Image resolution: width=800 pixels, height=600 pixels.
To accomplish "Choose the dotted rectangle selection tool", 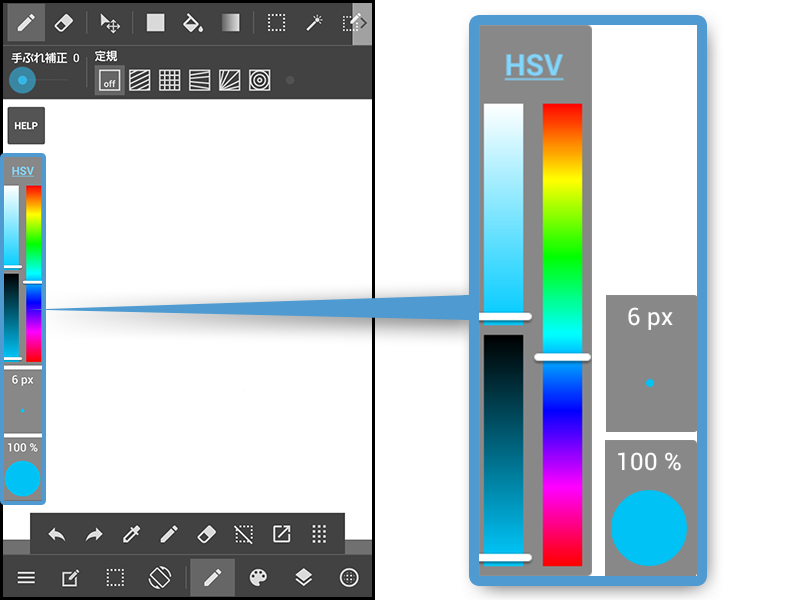I will [x=277, y=23].
